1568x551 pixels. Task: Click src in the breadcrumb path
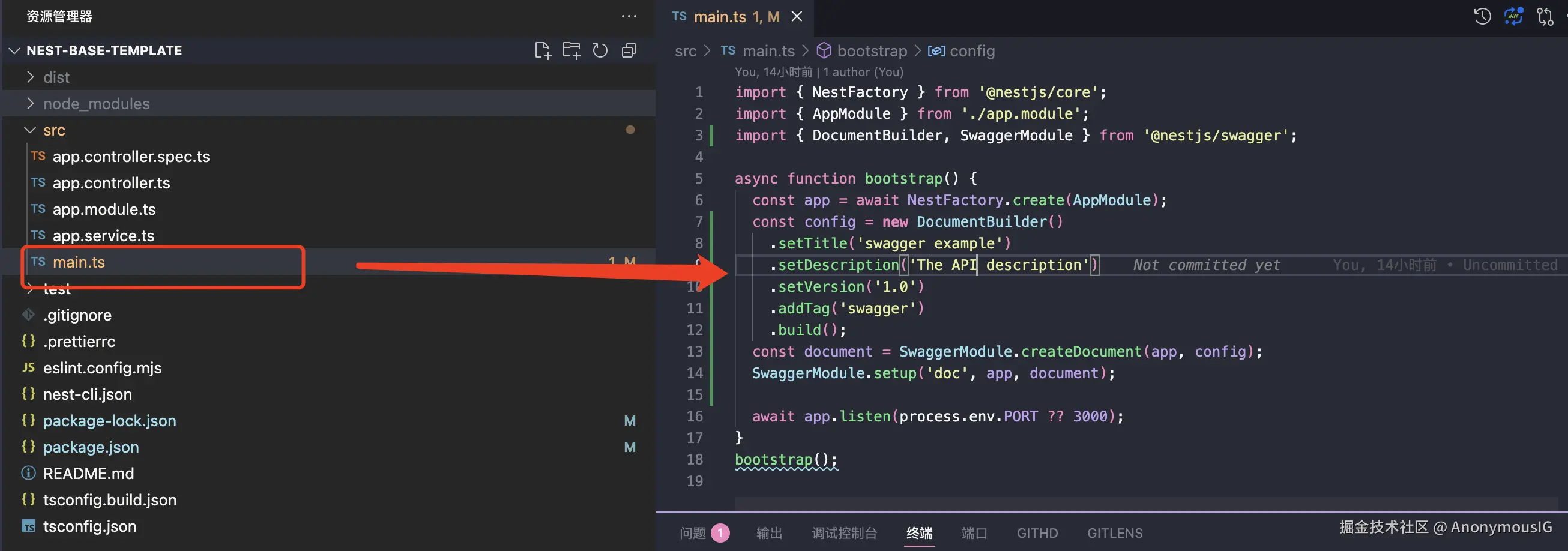click(x=686, y=51)
